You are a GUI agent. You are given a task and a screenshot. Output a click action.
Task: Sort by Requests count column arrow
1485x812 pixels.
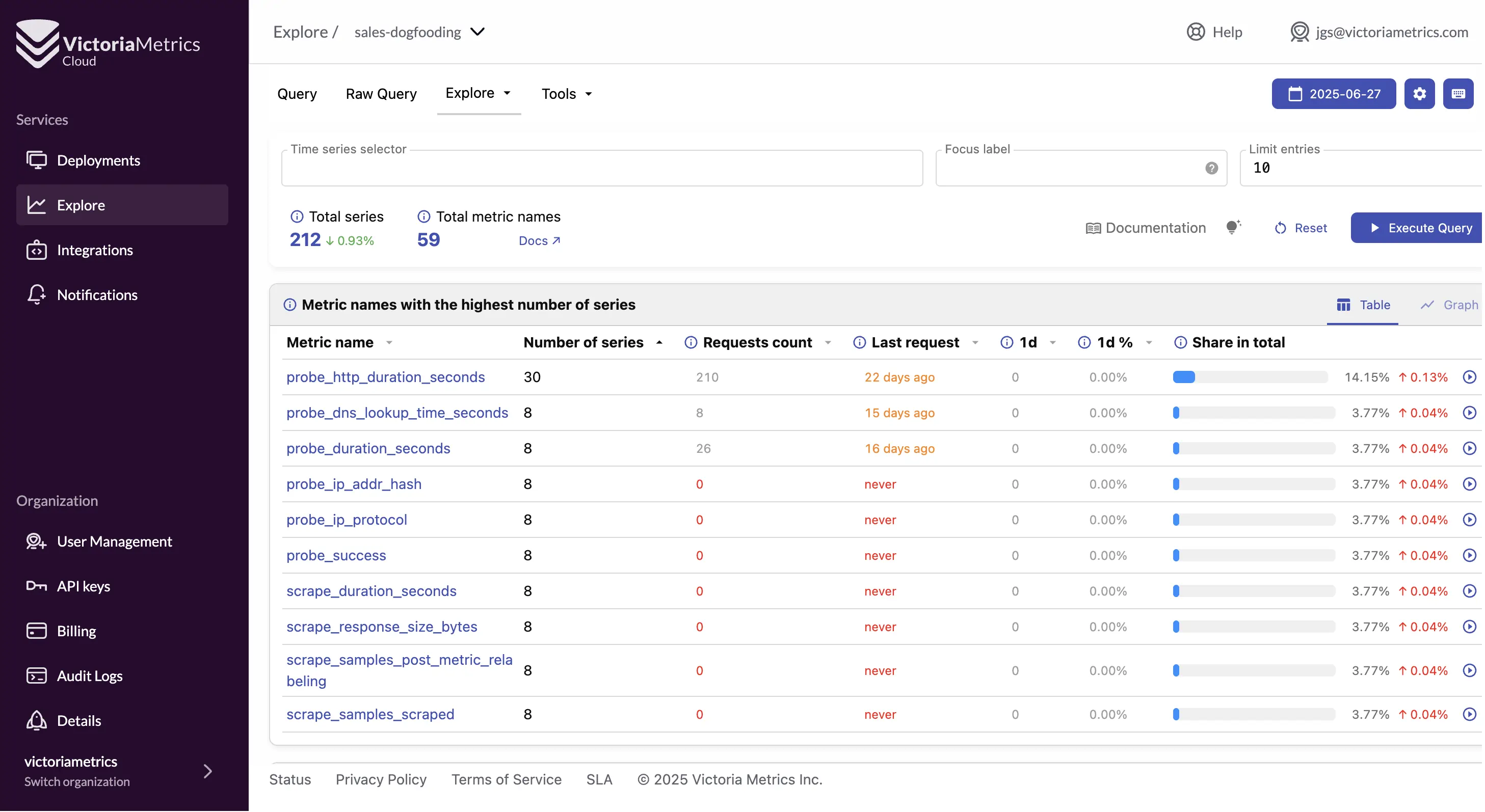click(x=829, y=343)
